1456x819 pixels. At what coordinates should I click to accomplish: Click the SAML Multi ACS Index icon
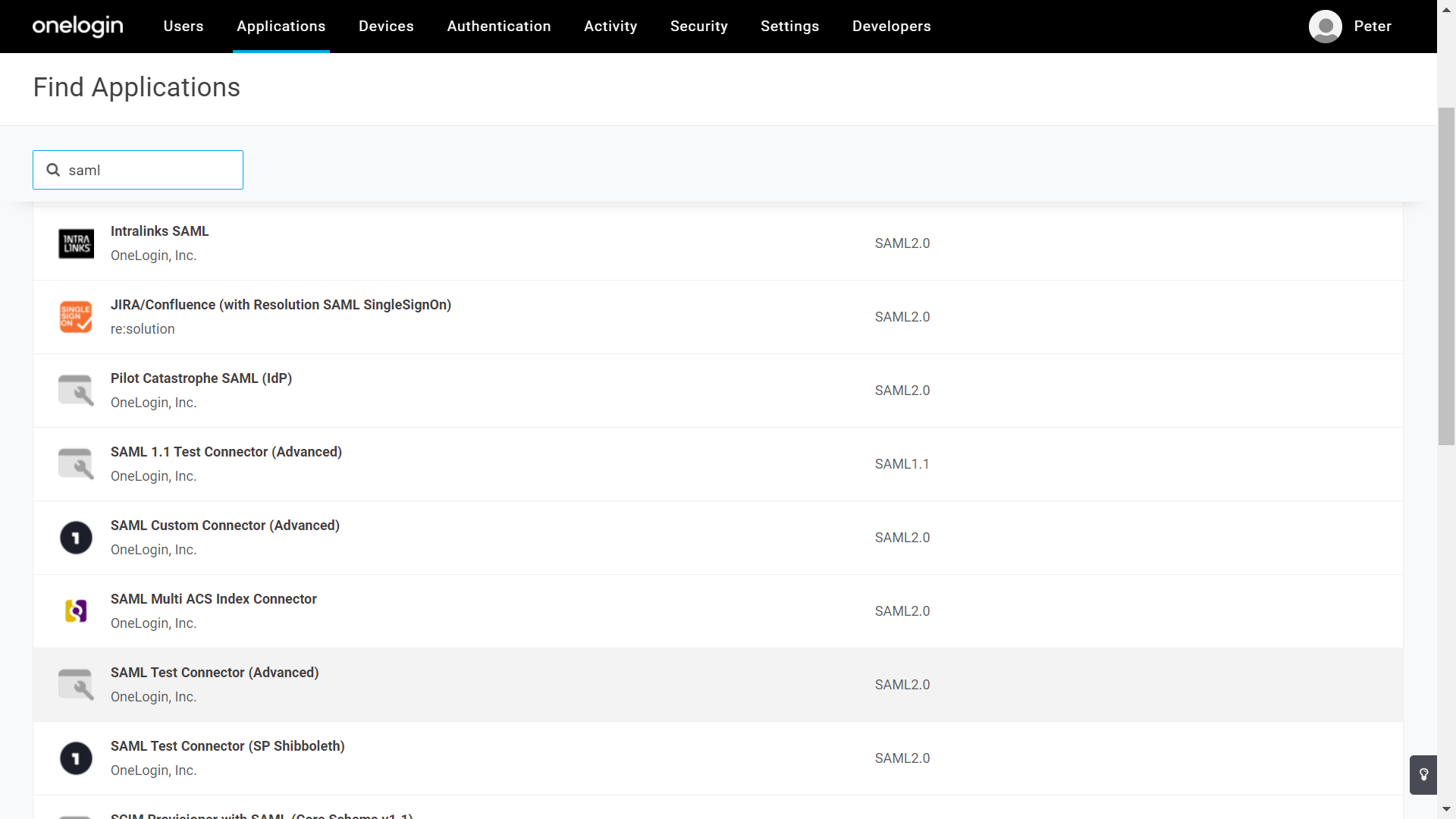click(x=76, y=611)
